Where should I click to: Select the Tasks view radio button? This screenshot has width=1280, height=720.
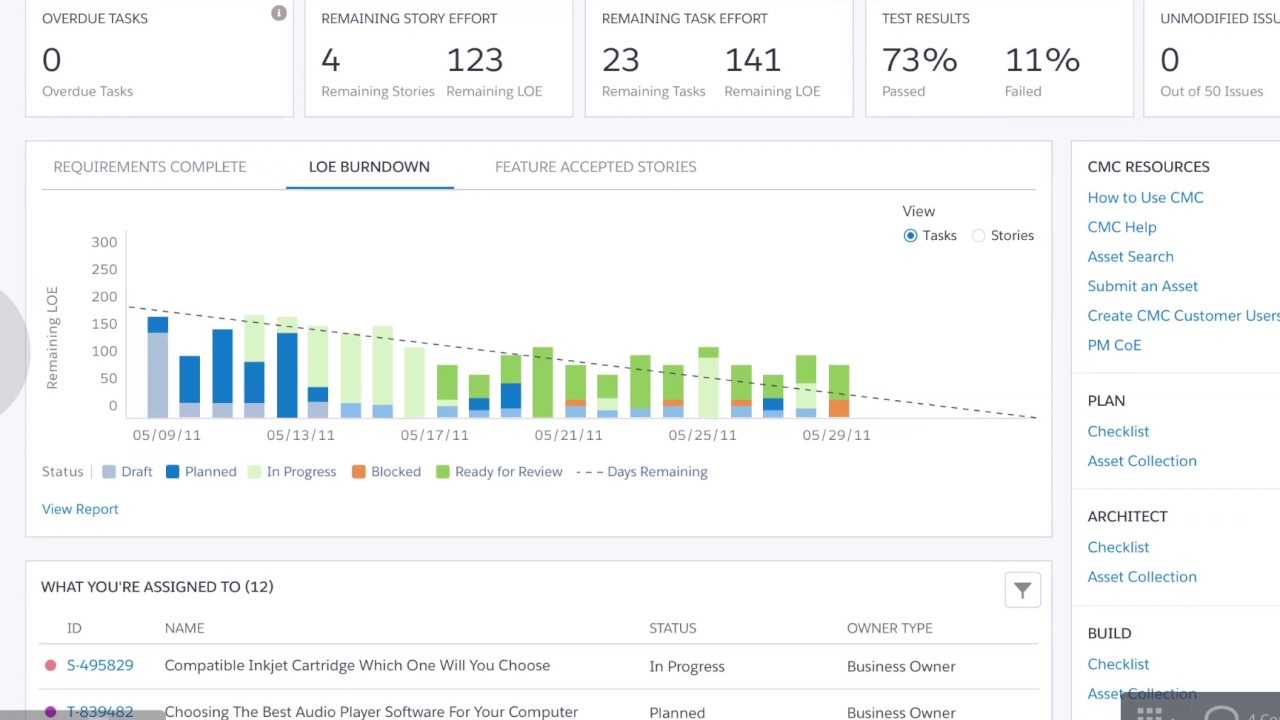point(910,235)
